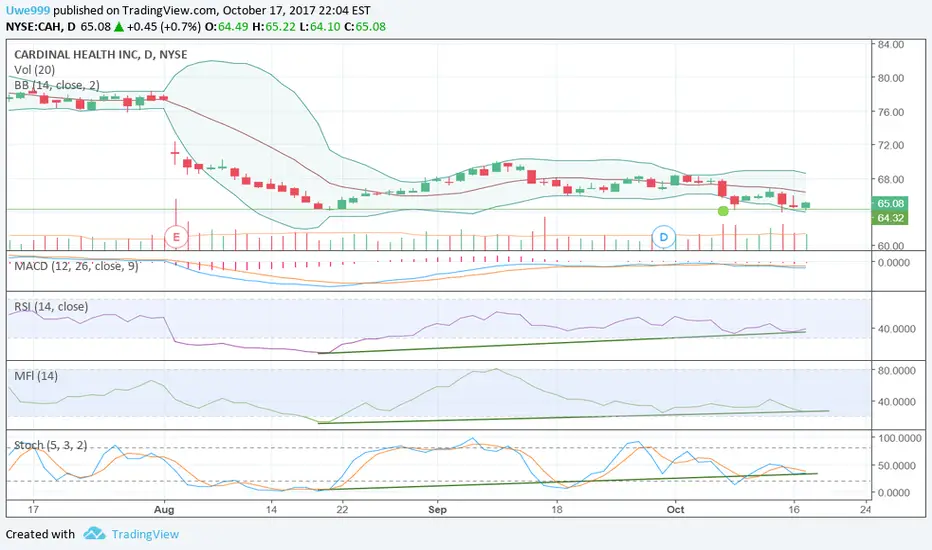Click the 72.00 price axis label
This screenshot has height=550, width=932.
pos(890,145)
